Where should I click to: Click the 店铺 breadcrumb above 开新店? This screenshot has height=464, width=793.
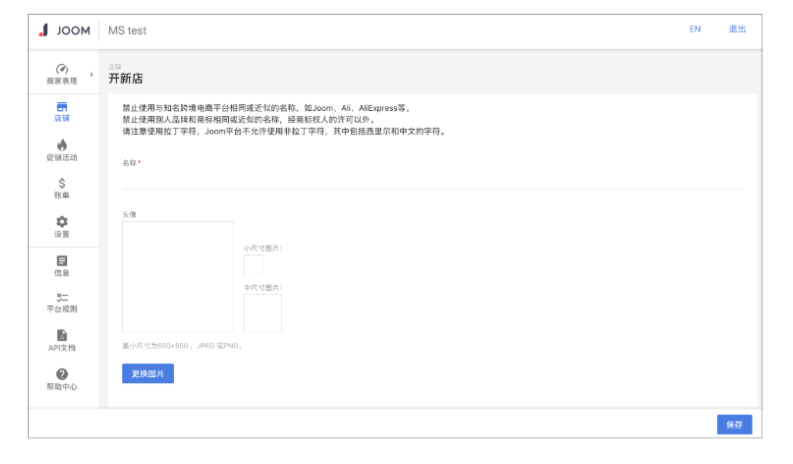[115, 67]
